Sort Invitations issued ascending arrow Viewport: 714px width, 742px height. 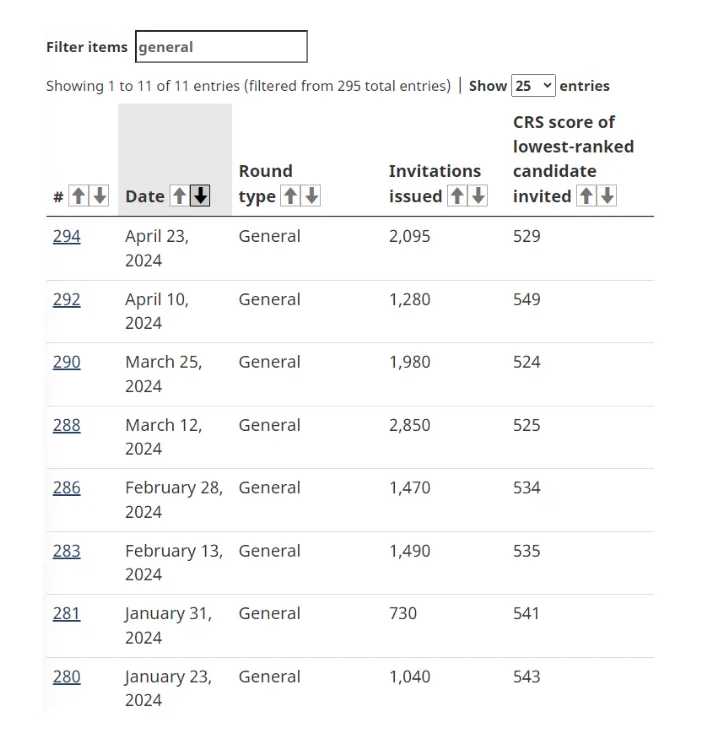click(x=457, y=196)
